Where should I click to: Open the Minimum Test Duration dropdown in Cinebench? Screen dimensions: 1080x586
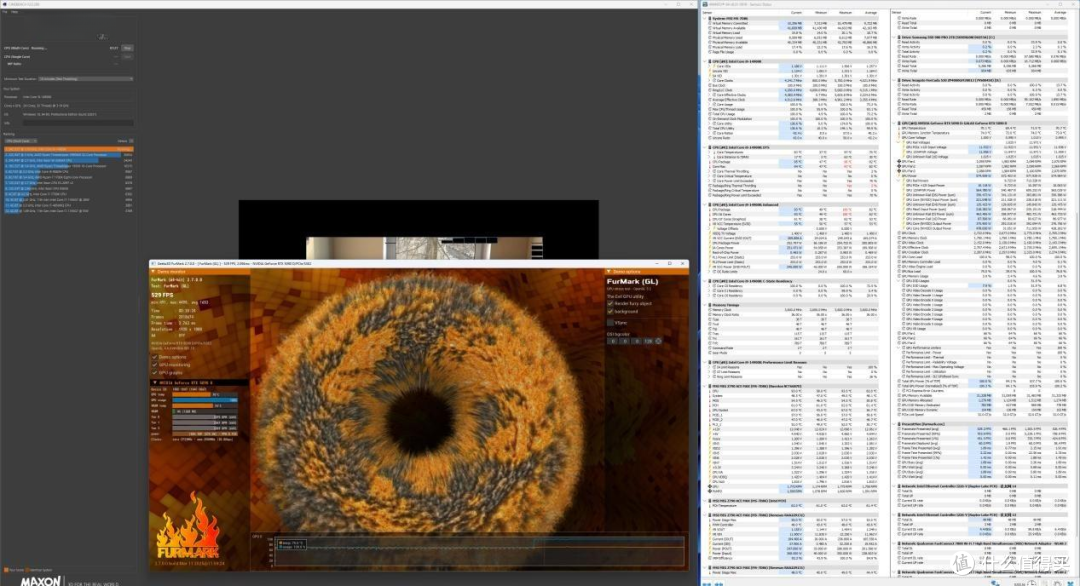pyautogui.click(x=86, y=79)
